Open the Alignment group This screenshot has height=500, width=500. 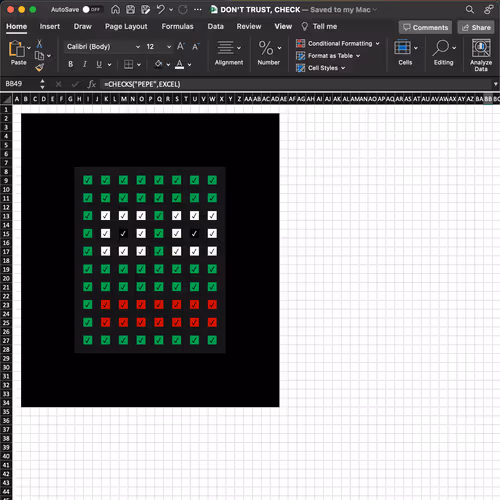click(229, 53)
